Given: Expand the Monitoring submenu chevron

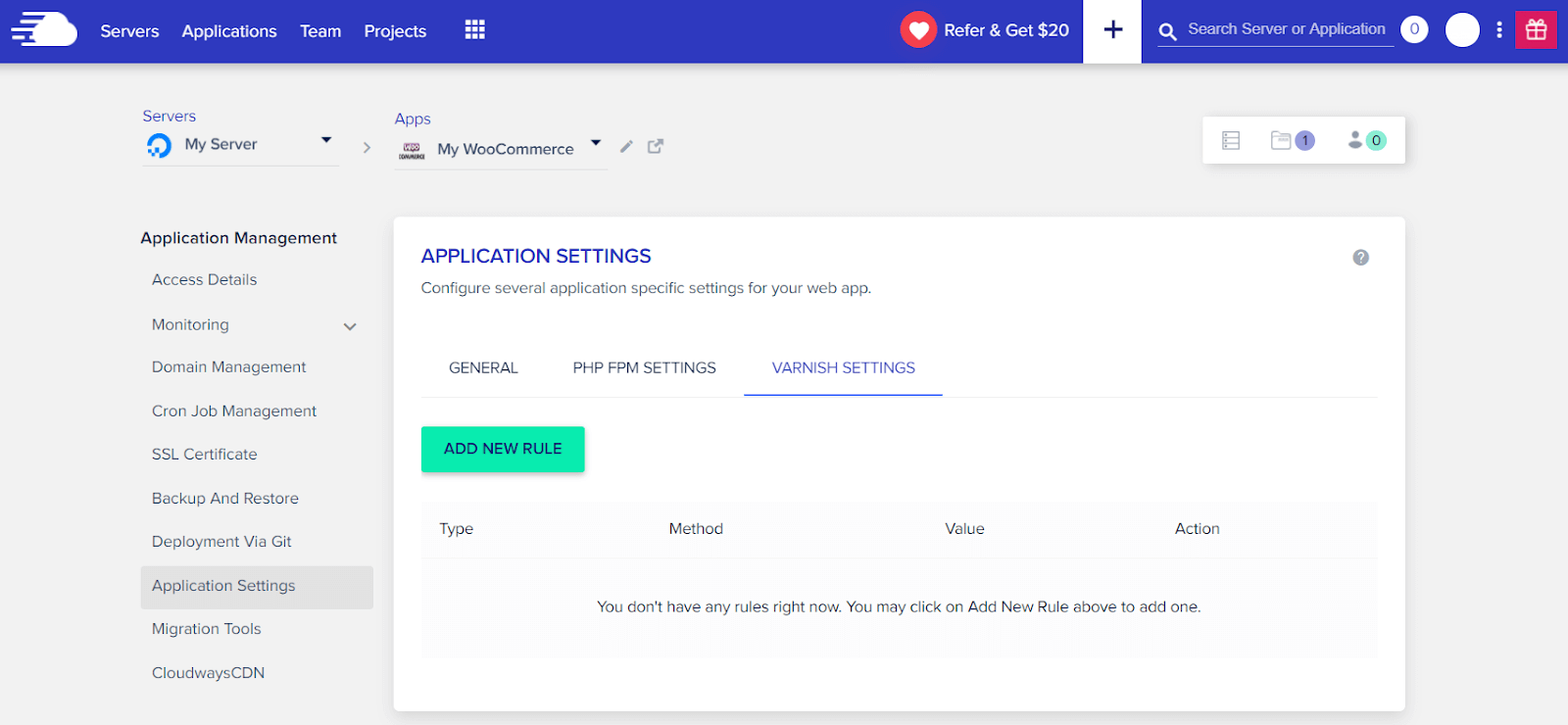Looking at the screenshot, I should [x=350, y=326].
